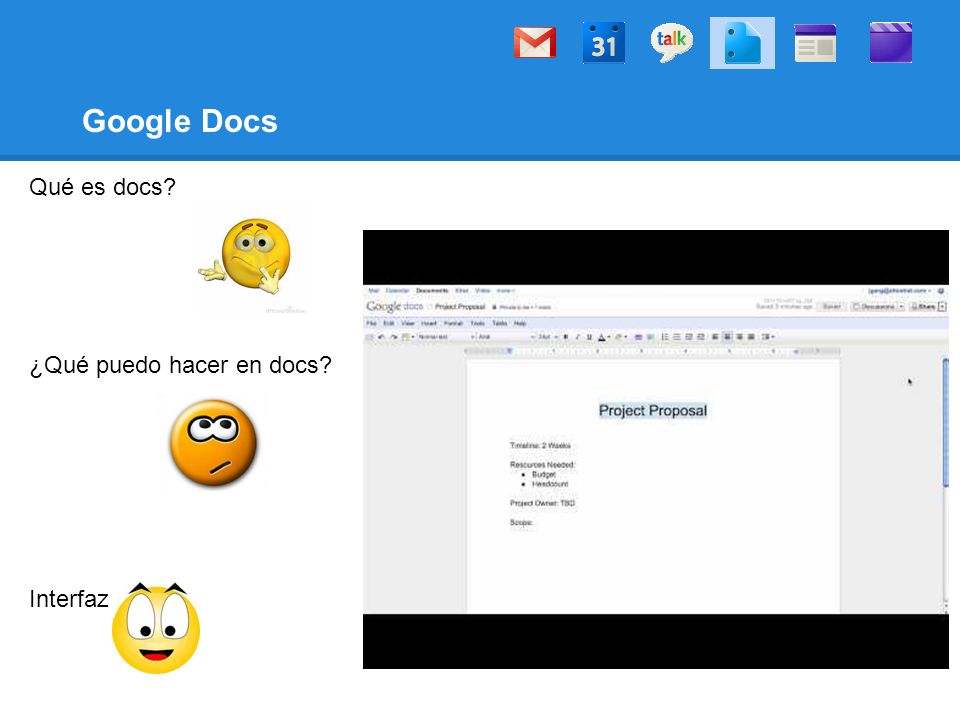Open the Format menu in Docs
The image size is (960, 720).
(453, 323)
